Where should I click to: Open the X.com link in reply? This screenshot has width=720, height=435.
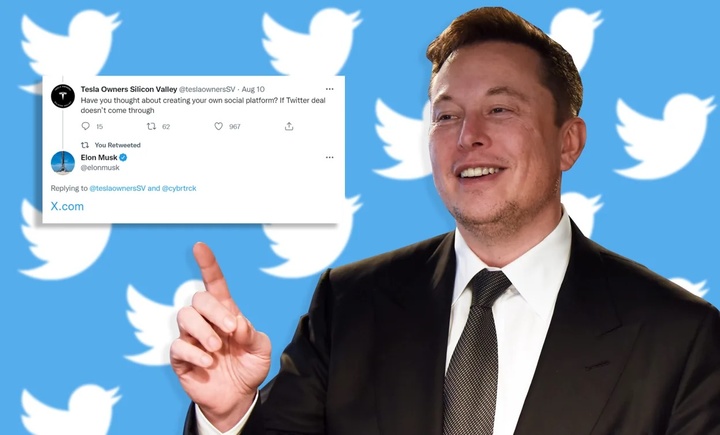point(67,206)
